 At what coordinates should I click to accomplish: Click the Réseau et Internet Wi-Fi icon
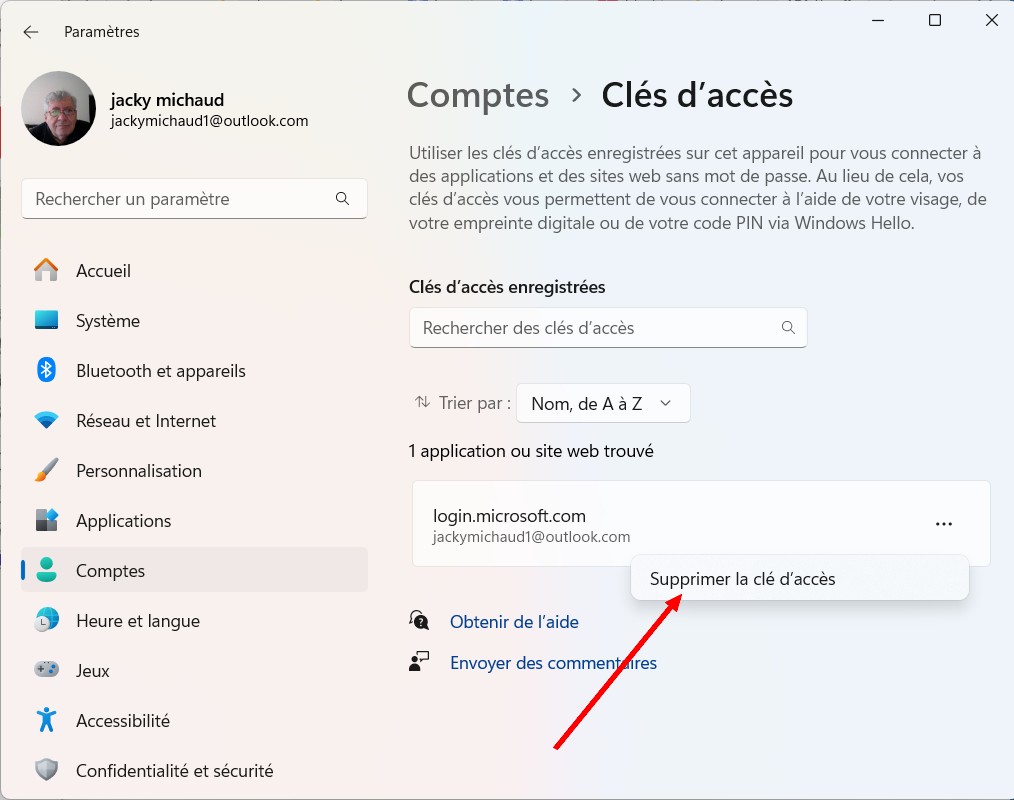[46, 421]
